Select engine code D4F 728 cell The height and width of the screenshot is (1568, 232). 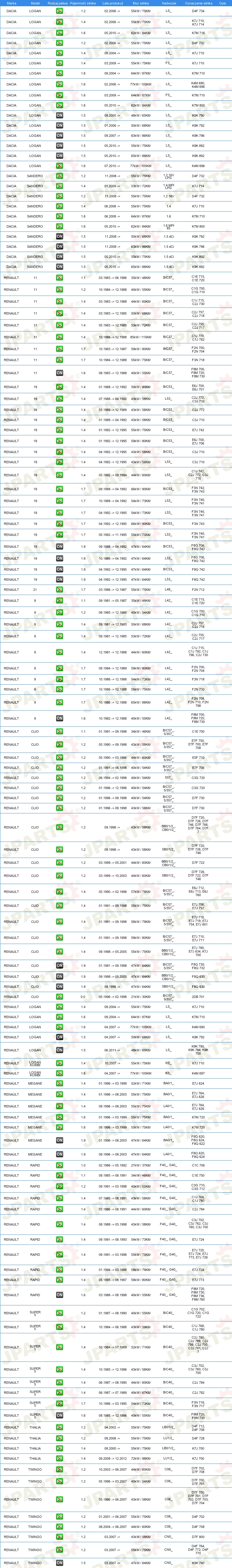click(x=198, y=1439)
